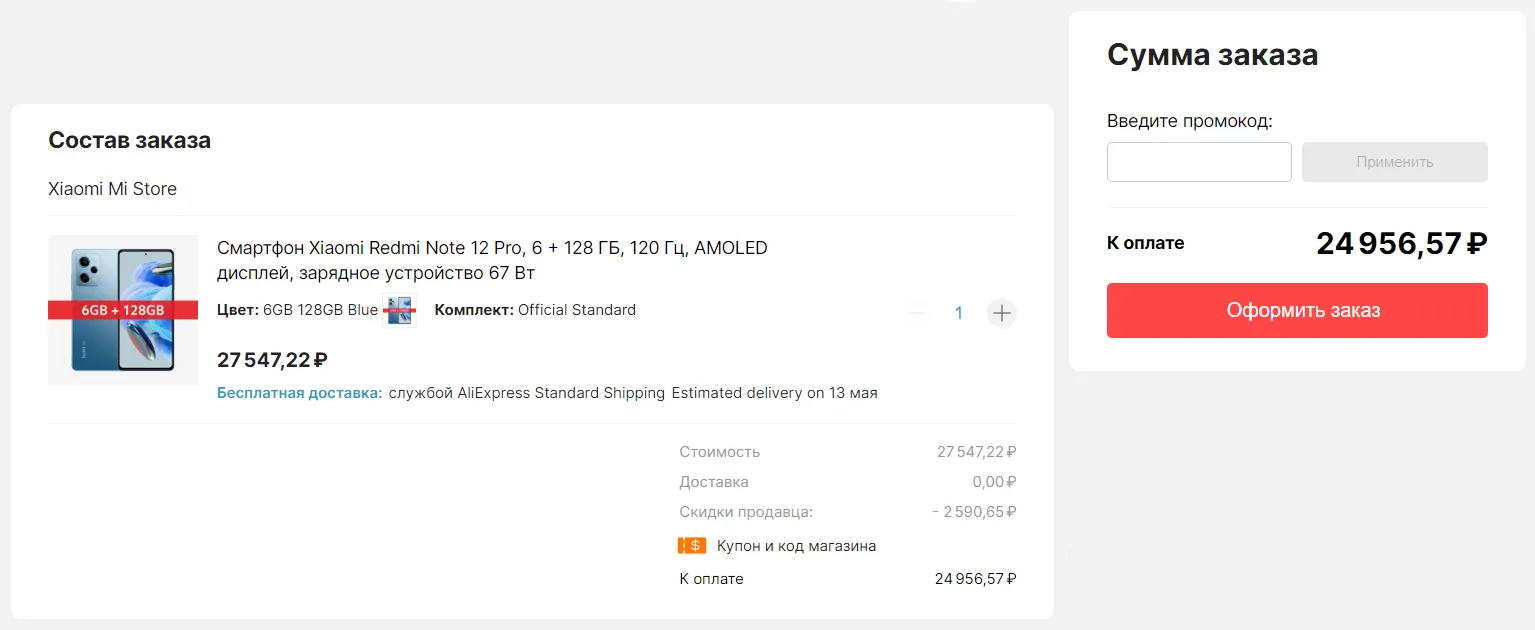Click the Бесплатная доставка label
This screenshot has height=630, width=1535.
pos(299,393)
